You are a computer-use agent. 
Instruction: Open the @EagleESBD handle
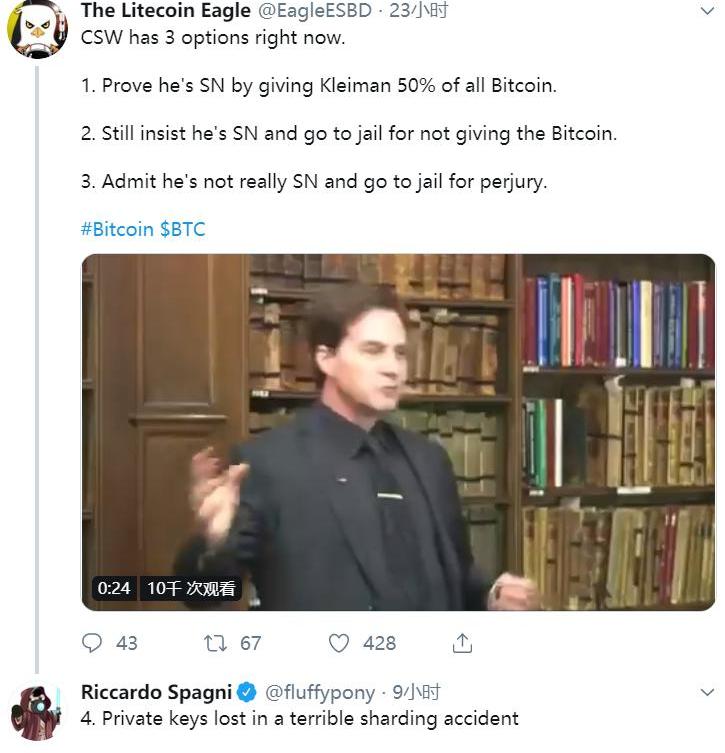click(315, 11)
